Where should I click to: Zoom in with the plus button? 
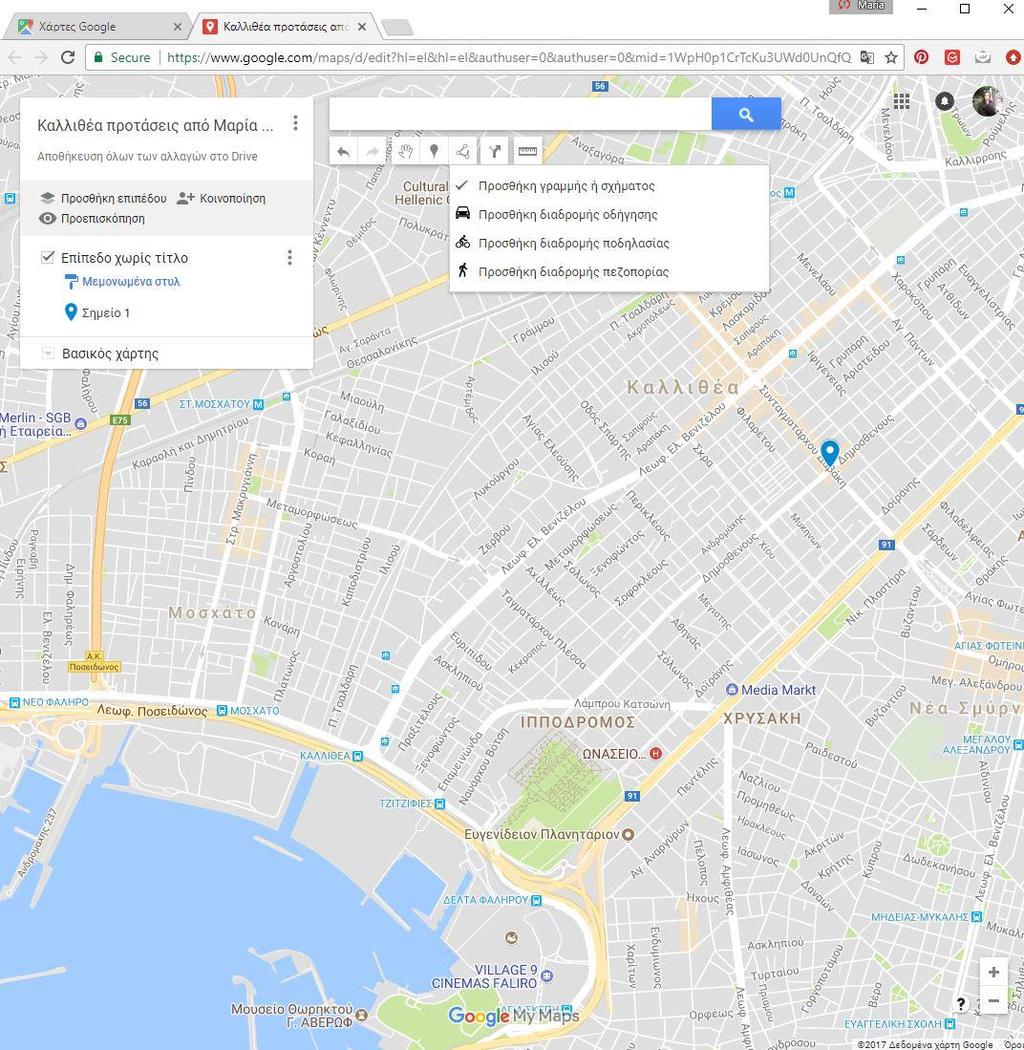pos(994,972)
